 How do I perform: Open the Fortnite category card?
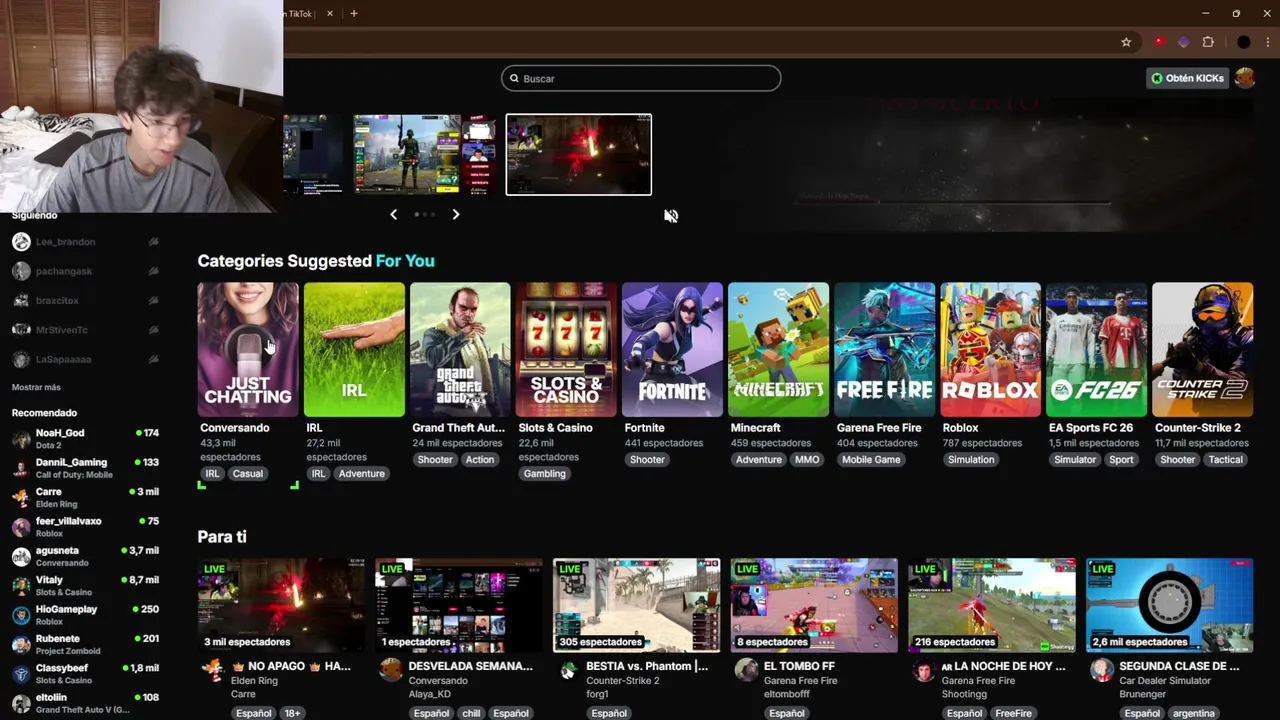(x=672, y=349)
